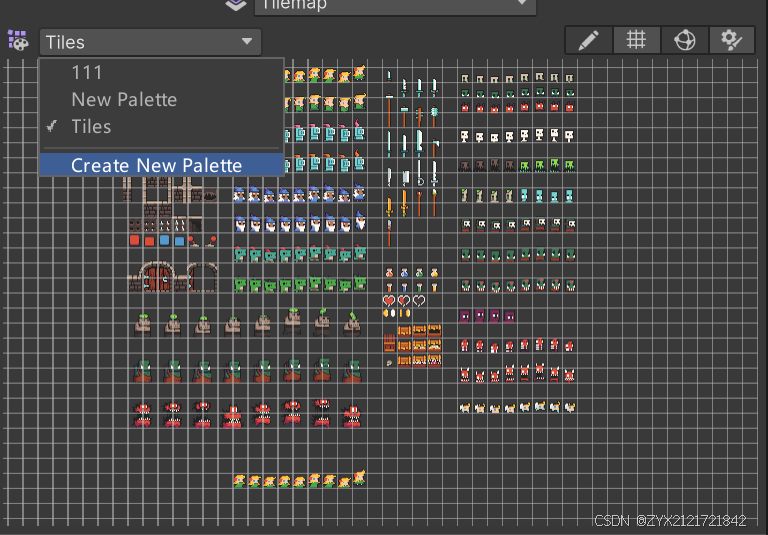Pick the right-leaning lever tile
The width and height of the screenshot is (768, 535).
pyautogui.click(x=211, y=241)
